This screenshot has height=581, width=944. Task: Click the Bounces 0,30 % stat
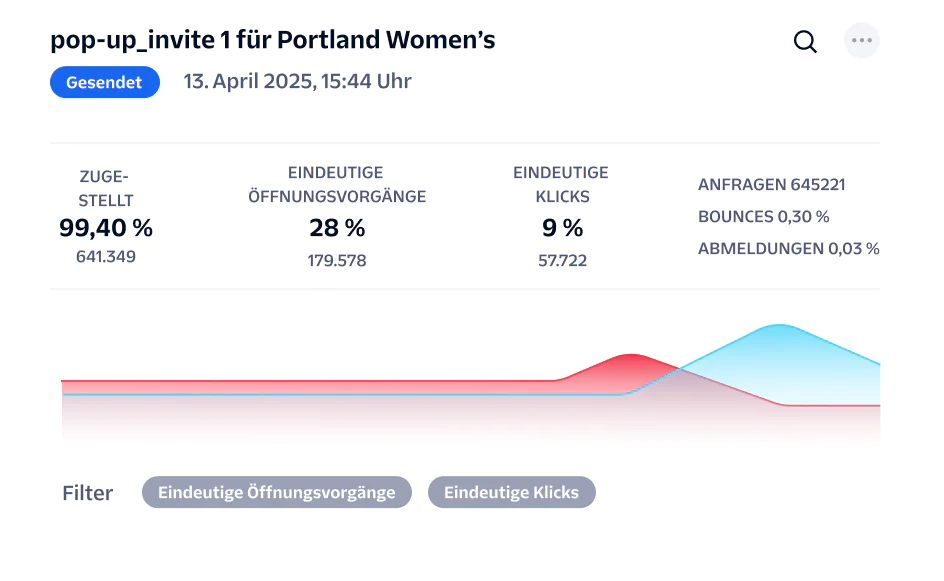[763, 216]
